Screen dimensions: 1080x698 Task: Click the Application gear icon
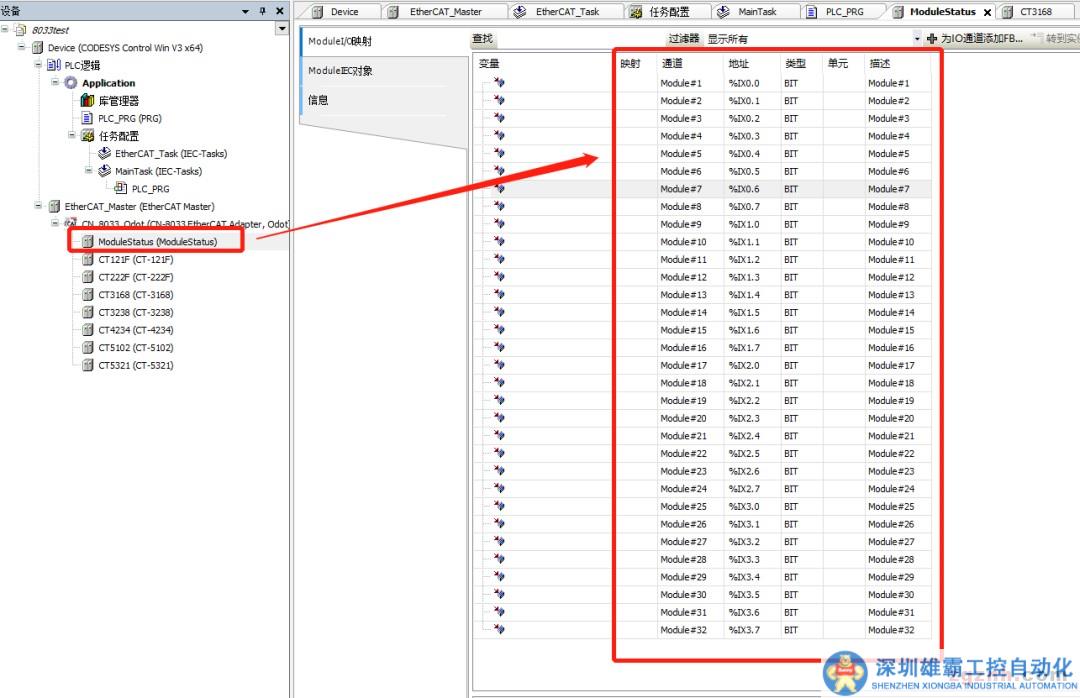pos(72,83)
